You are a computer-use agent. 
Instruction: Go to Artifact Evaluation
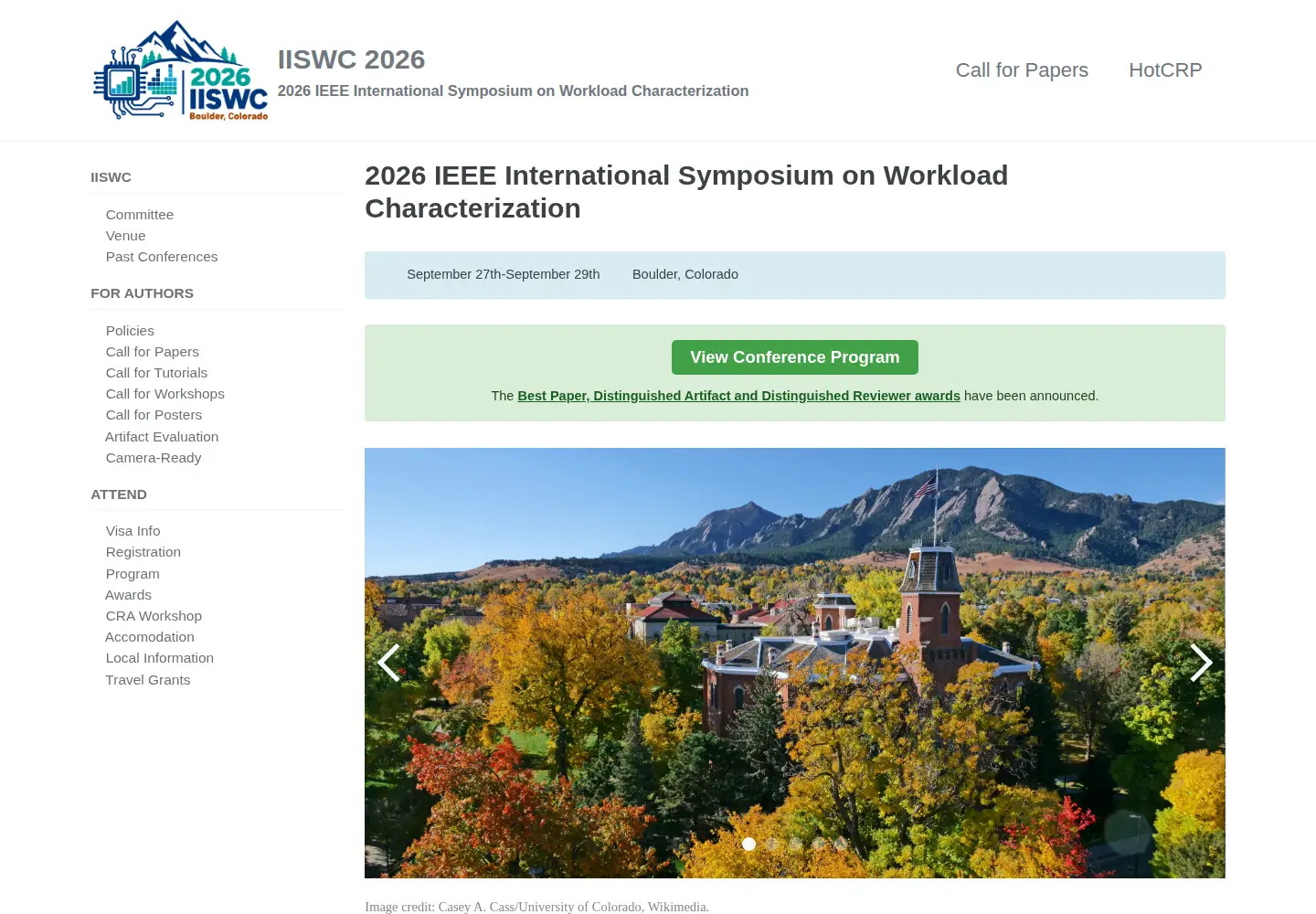(162, 437)
